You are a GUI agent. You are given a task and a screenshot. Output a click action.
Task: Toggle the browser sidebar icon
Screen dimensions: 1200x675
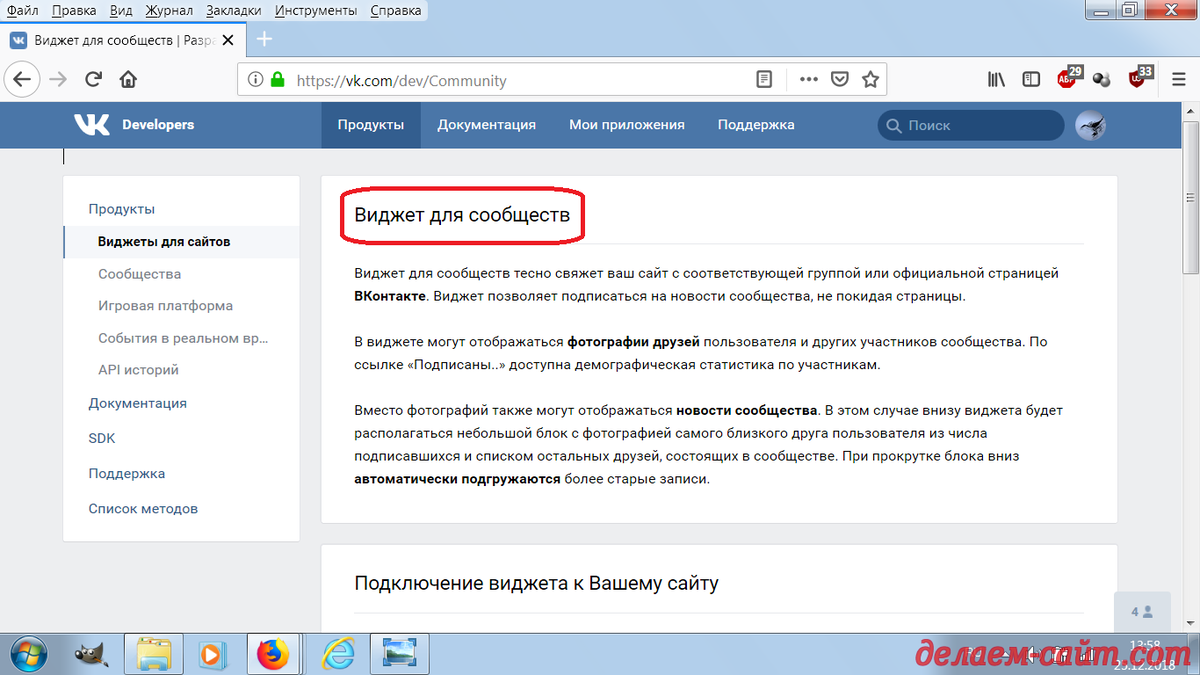[1031, 78]
